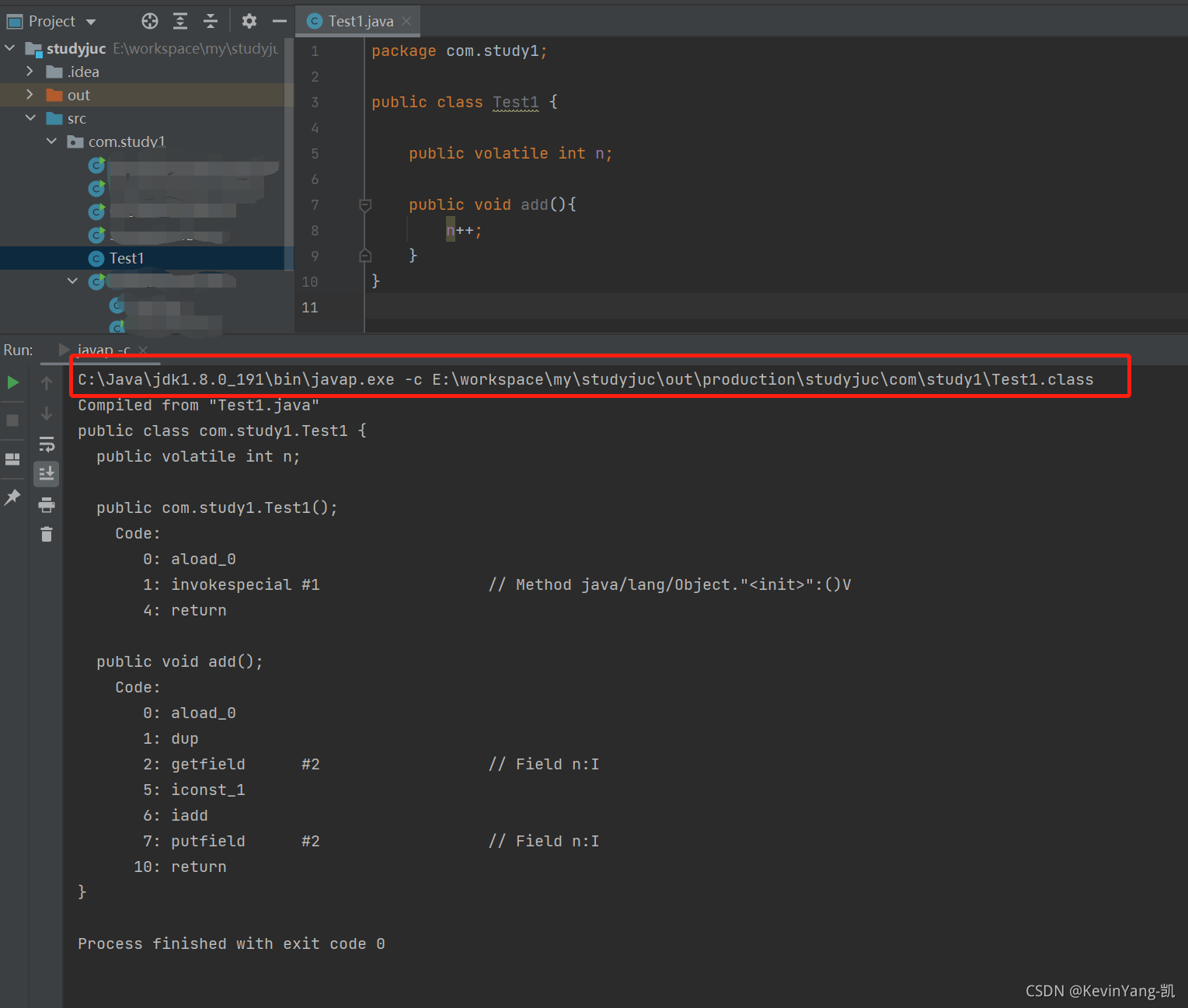Open the Project view dropdown
Image resolution: width=1188 pixels, height=1008 pixels.
pos(91,22)
